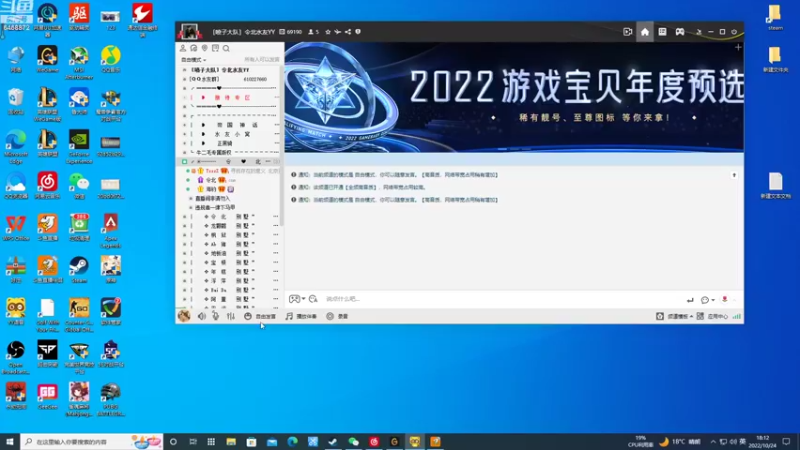Screen dimensions: 800x450
Task: Open the video live icon in title bar
Action: [628, 32]
